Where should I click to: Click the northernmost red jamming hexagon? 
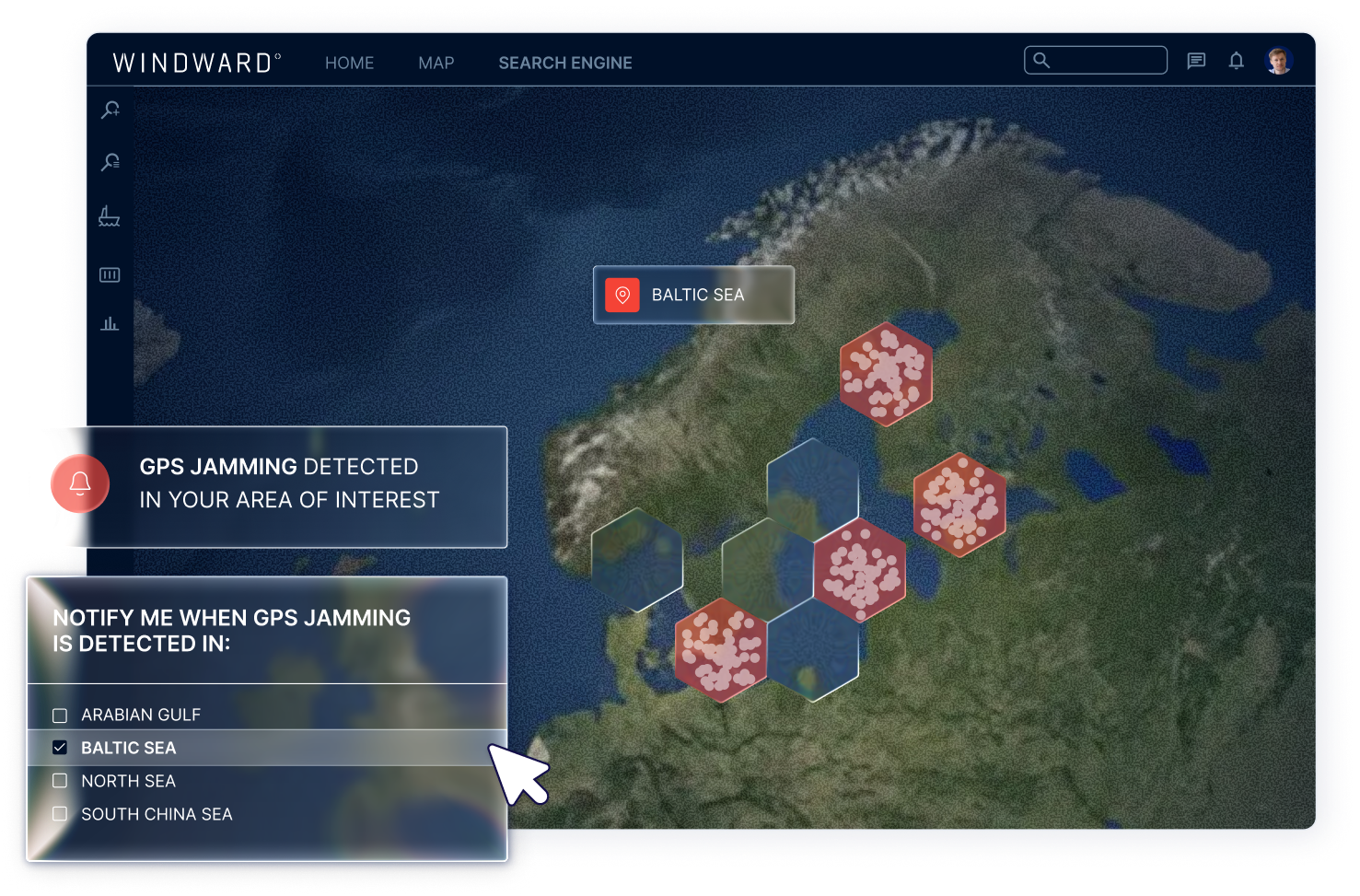[886, 374]
